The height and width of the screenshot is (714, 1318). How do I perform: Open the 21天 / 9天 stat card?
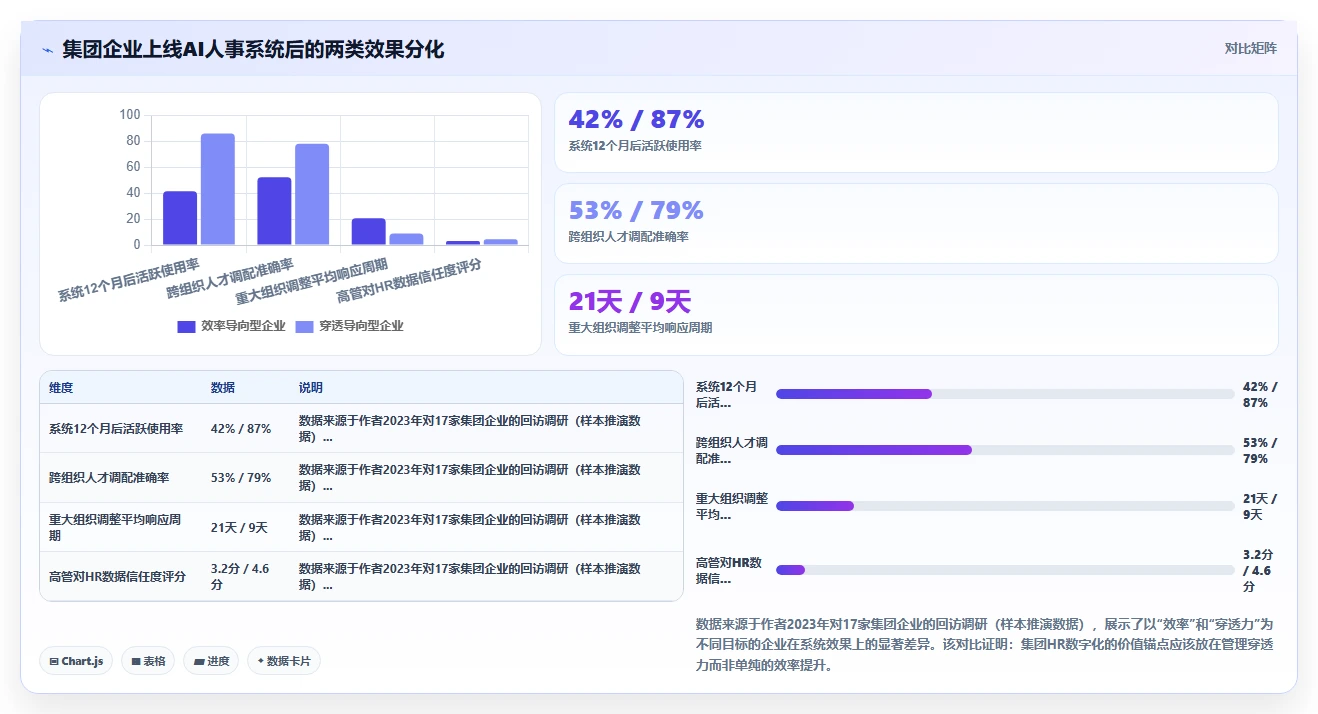(916, 315)
